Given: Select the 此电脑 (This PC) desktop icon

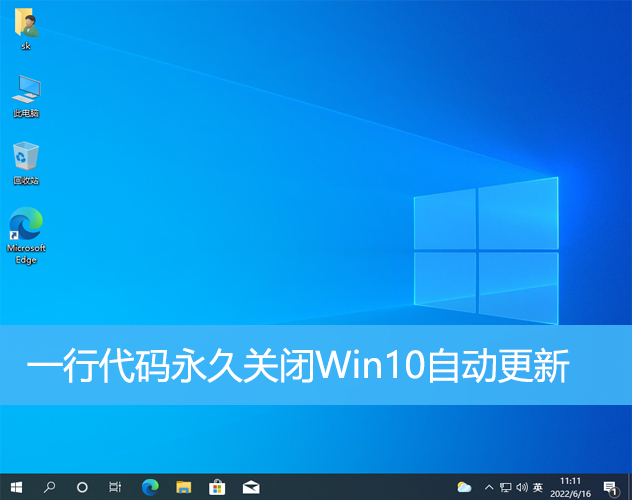Looking at the screenshot, I should (26, 94).
